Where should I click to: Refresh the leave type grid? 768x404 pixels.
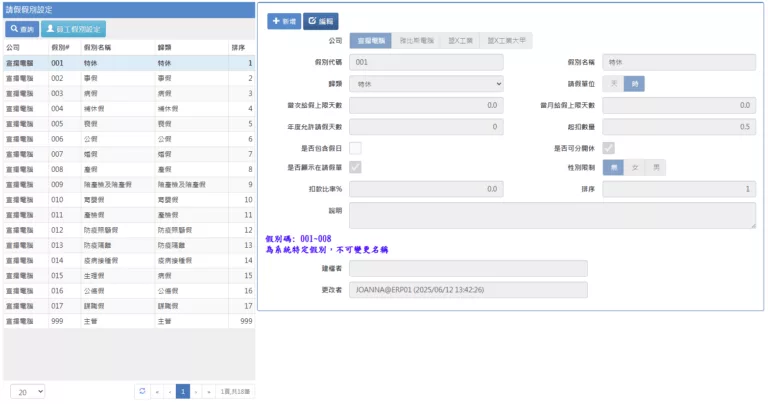(142, 391)
